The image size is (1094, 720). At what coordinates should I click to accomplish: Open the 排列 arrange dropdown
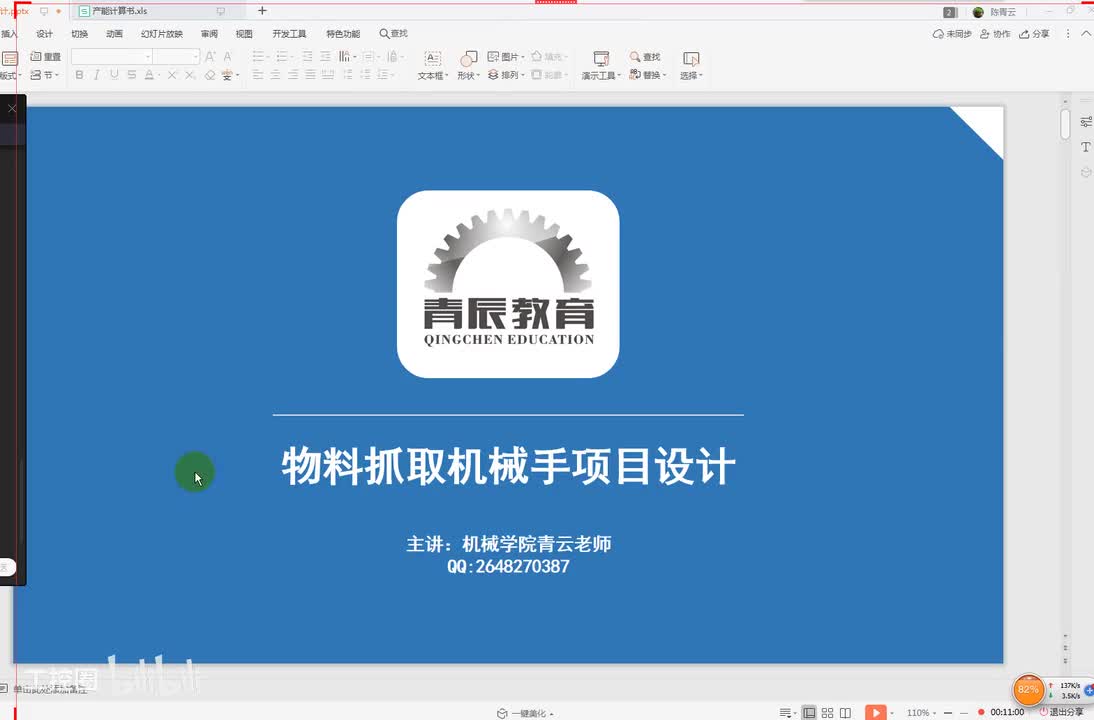[505, 75]
